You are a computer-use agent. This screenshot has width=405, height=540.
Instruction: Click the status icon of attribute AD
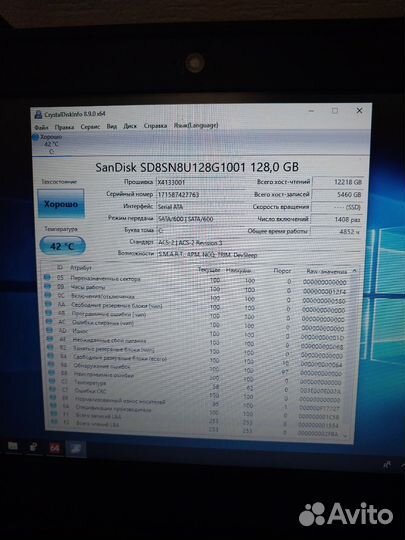(50, 331)
